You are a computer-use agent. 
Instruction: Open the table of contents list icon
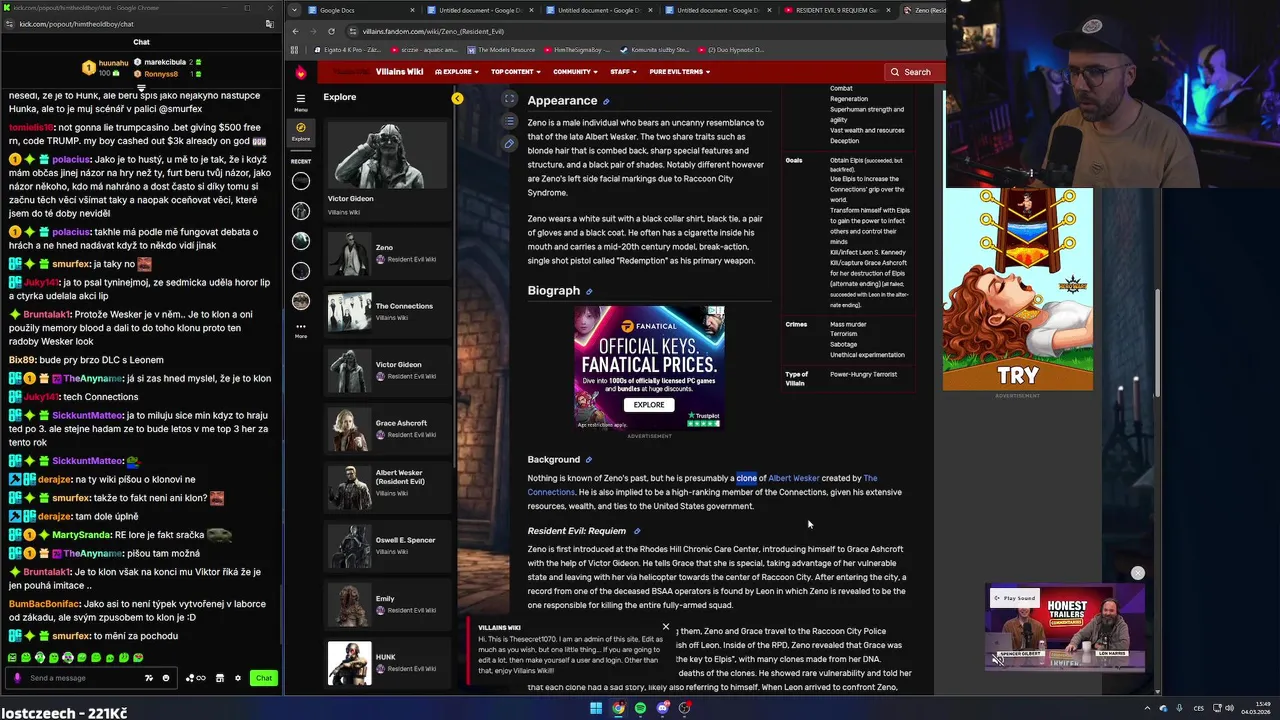509,121
